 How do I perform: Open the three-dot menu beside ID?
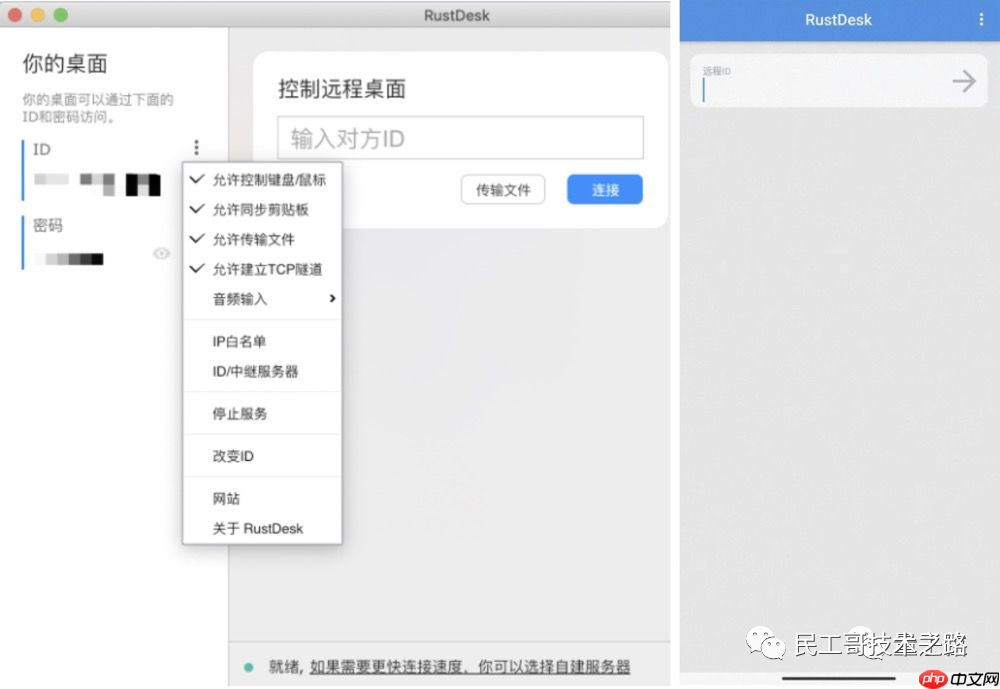pos(196,147)
